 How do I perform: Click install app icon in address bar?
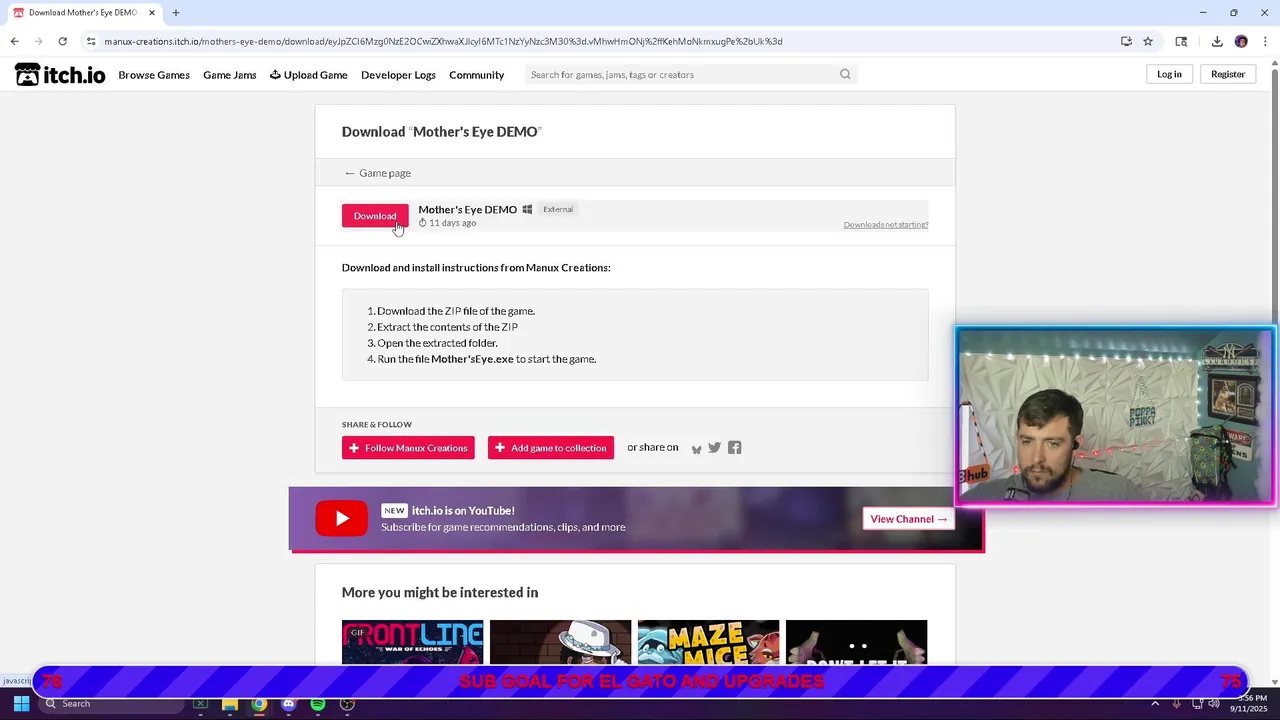[x=1126, y=41]
